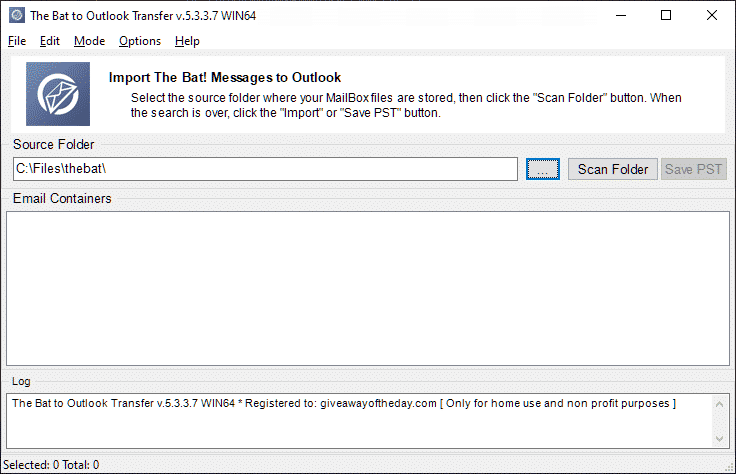Open the Options menu

(x=140, y=41)
